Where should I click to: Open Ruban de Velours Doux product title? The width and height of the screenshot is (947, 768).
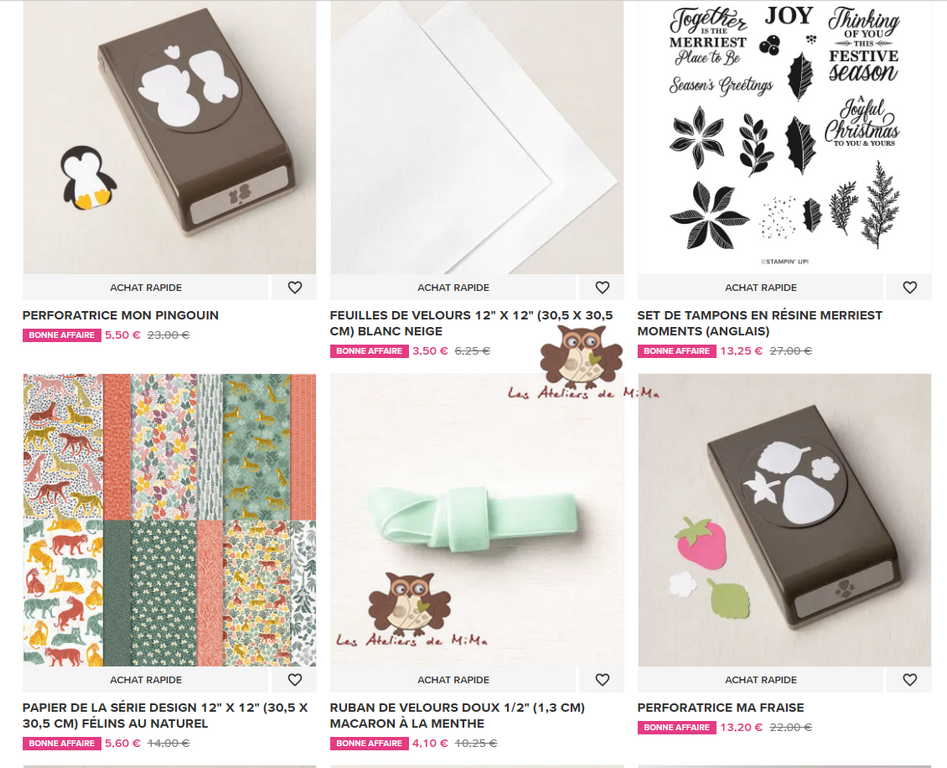(457, 715)
